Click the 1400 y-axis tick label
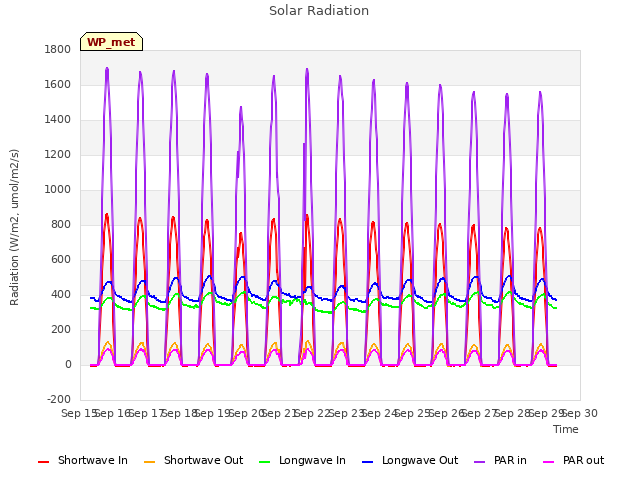The image size is (640, 480). point(58,120)
